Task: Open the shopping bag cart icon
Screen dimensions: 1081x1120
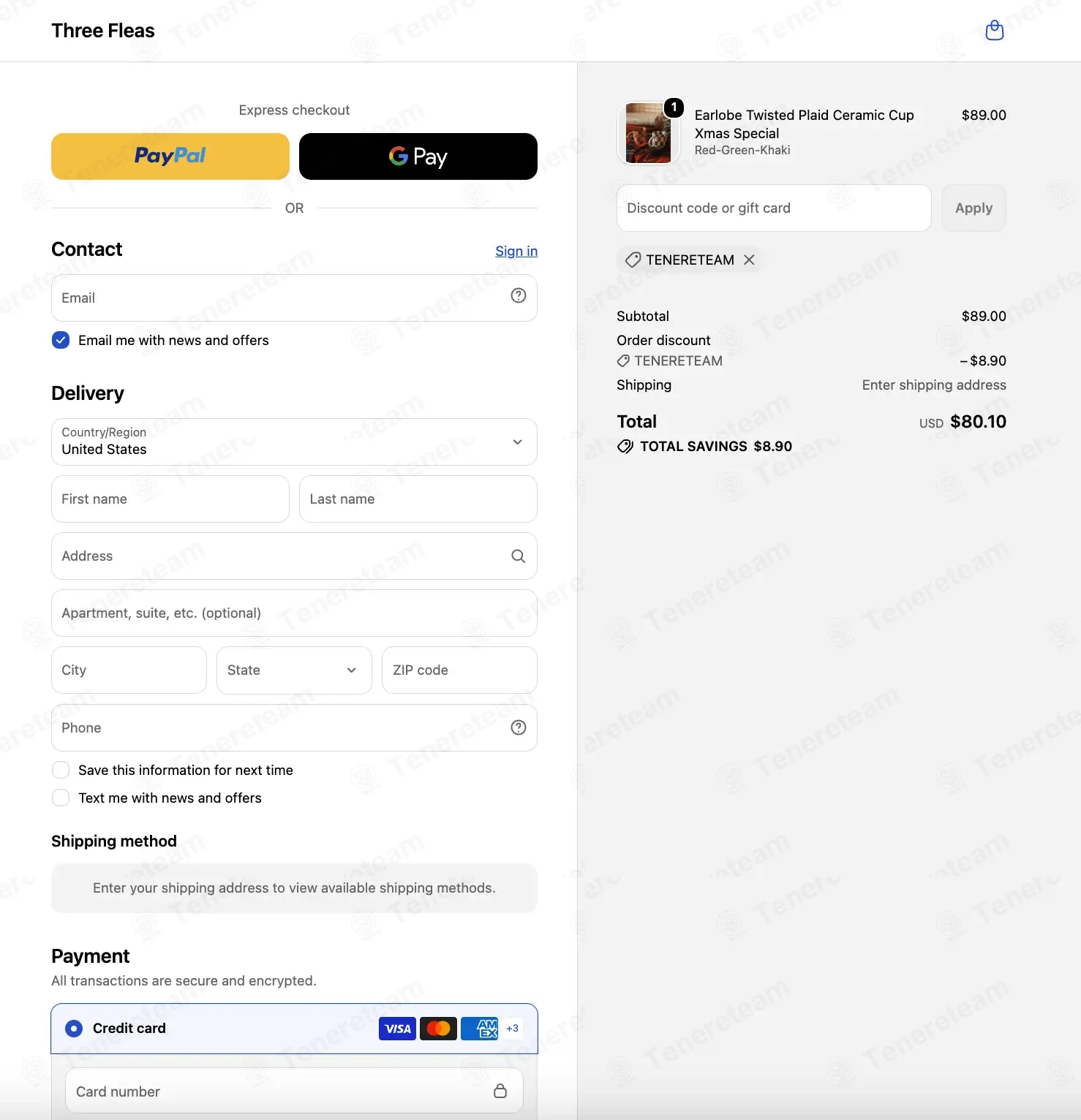Action: tap(994, 31)
